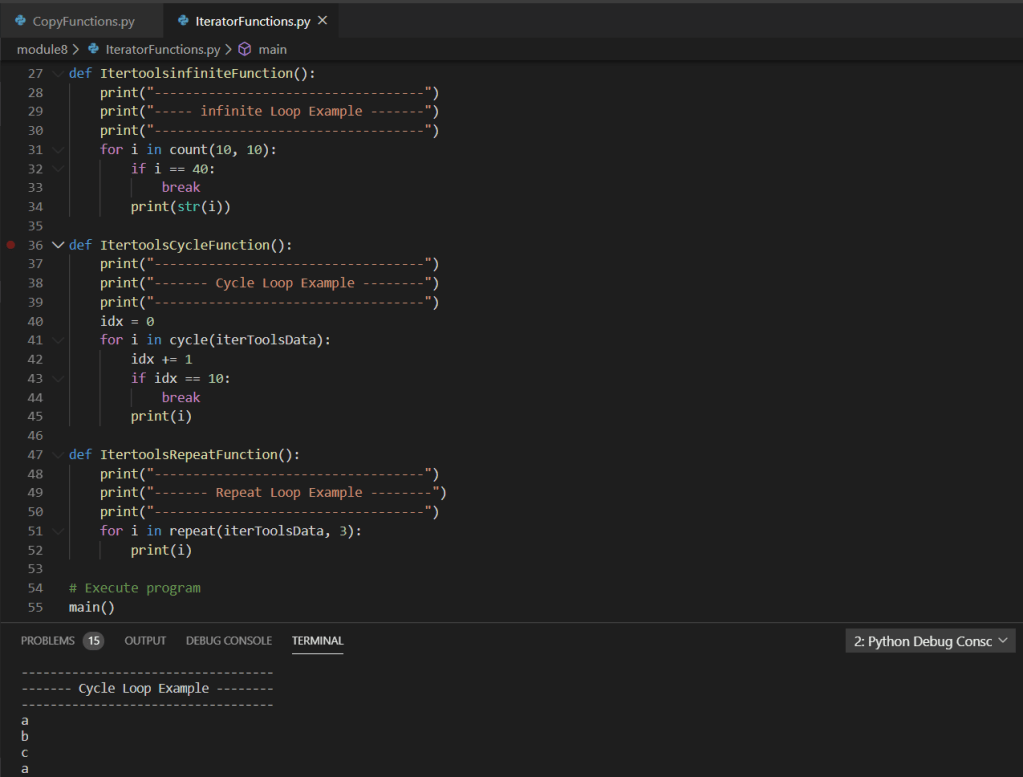This screenshot has height=777, width=1023.
Task: Click the main symbol cube icon in breadcrumb
Action: [x=245, y=49]
